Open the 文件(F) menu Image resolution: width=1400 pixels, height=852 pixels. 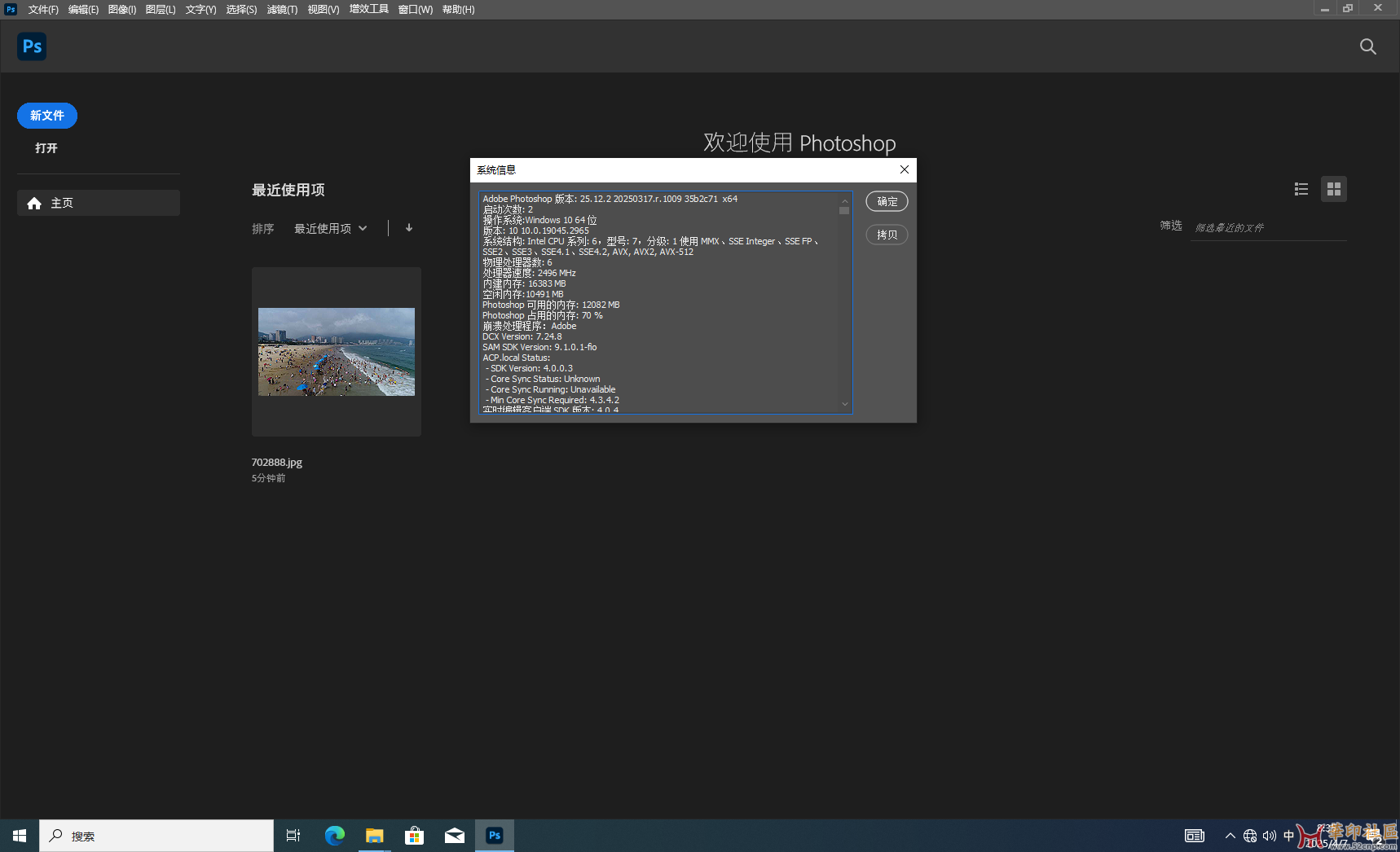[43, 10]
